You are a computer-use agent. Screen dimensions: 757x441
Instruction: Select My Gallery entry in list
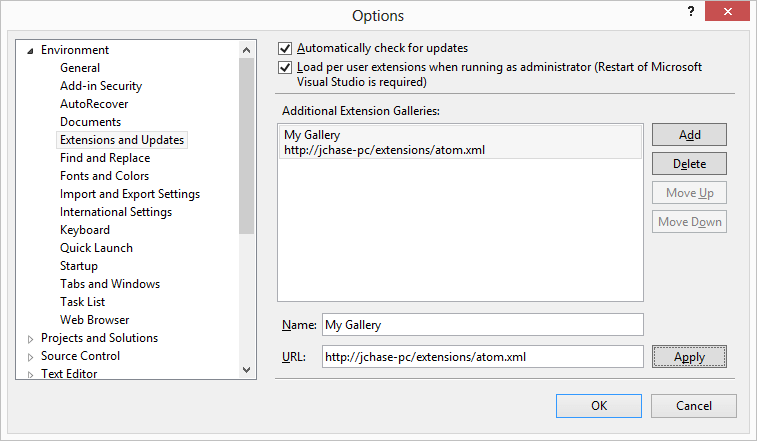[460, 142]
